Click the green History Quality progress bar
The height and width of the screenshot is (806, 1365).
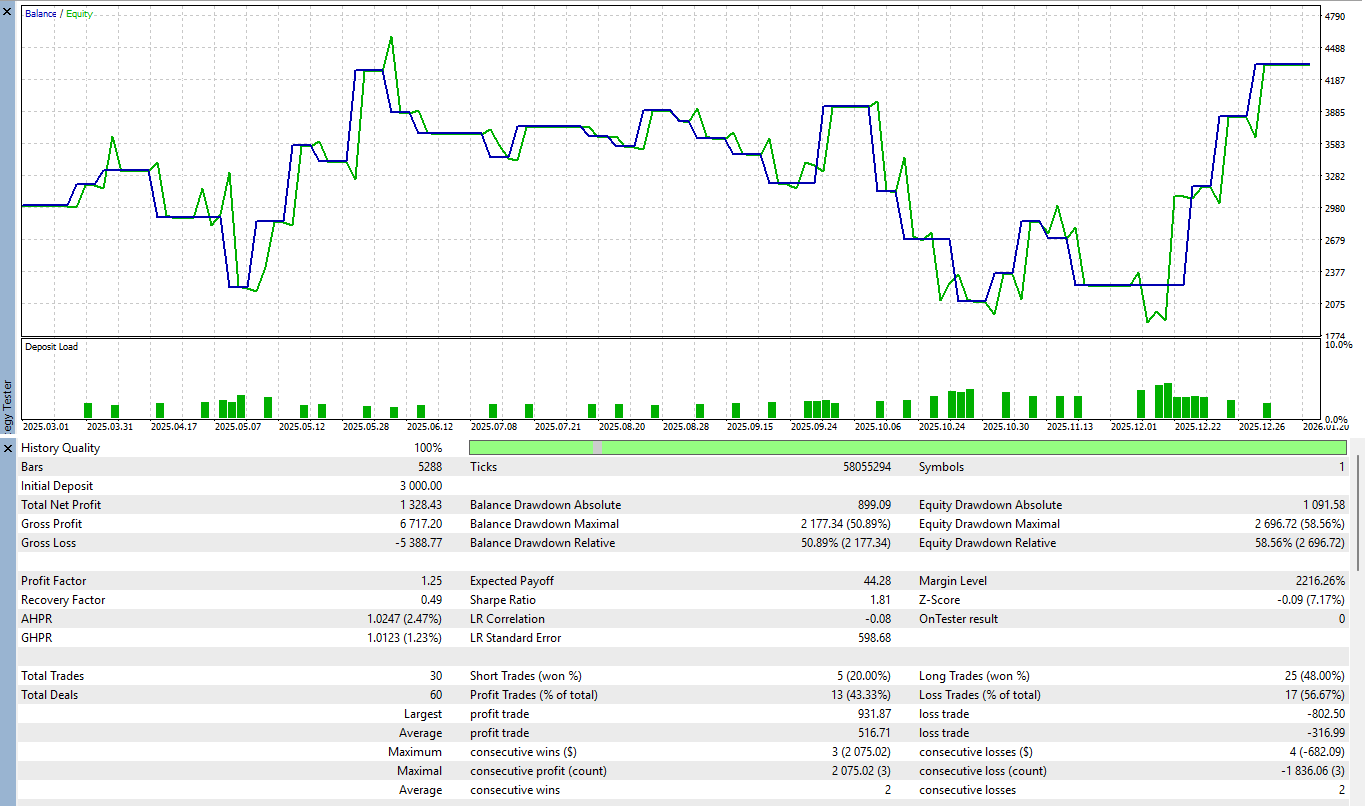click(x=900, y=447)
